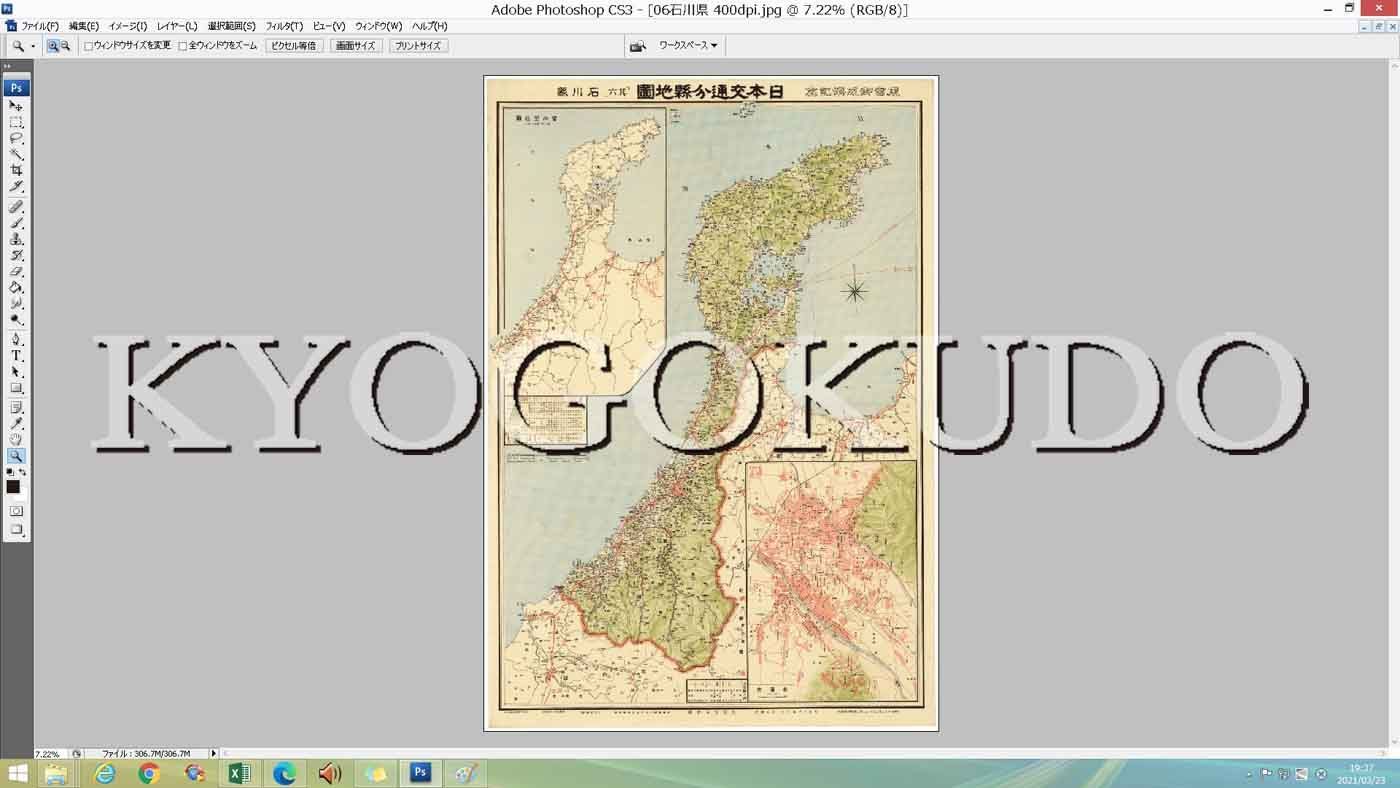This screenshot has width=1400, height=788.
Task: Select the Rectangle shape tool
Action: click(x=16, y=387)
